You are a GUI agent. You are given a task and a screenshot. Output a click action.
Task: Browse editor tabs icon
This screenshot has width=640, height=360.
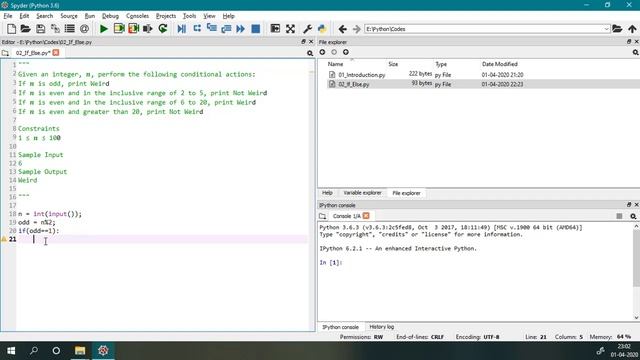point(5,53)
